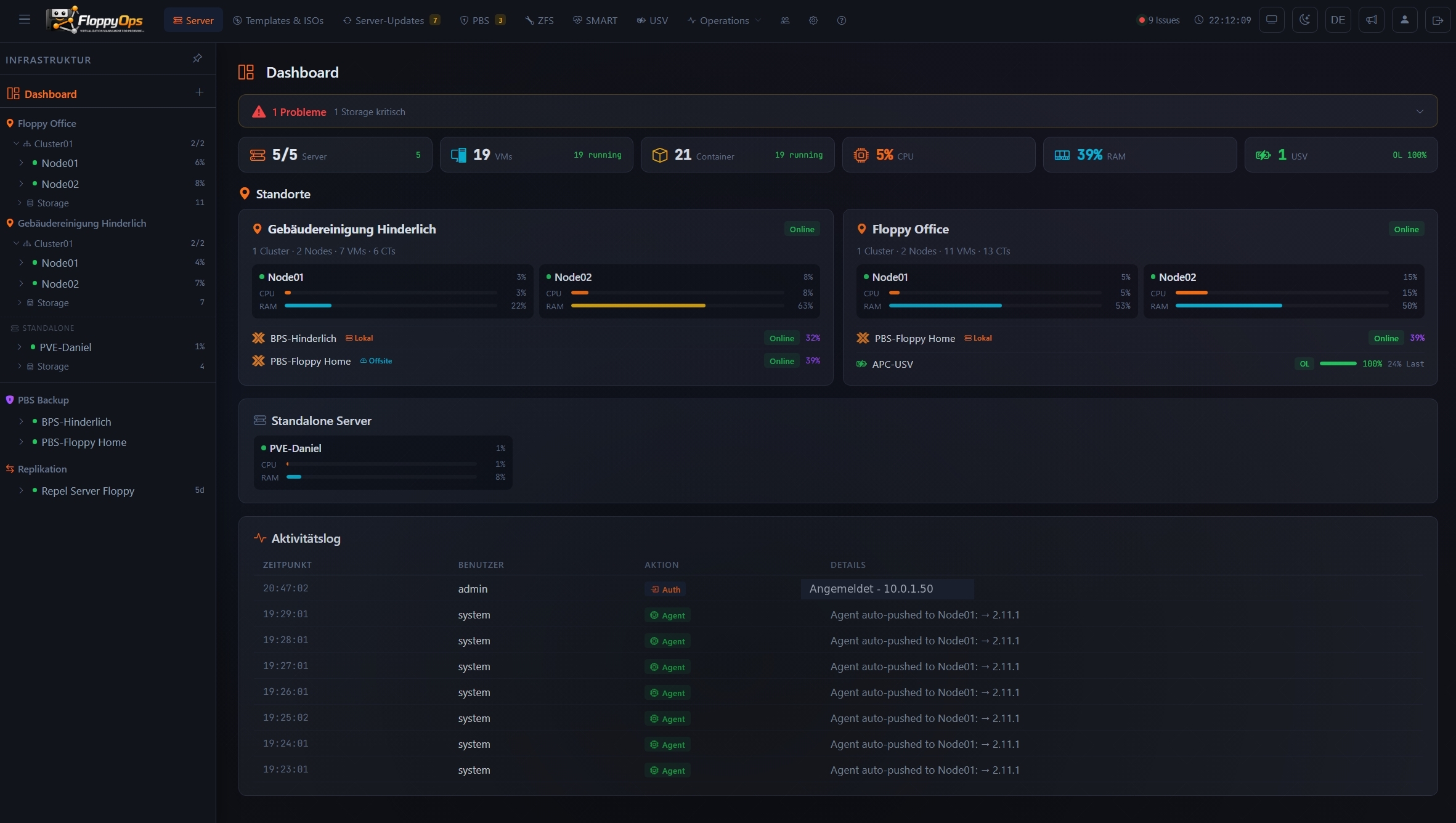Open the ZFS section in the top navigation
The width and height of the screenshot is (1456, 823).
539,20
